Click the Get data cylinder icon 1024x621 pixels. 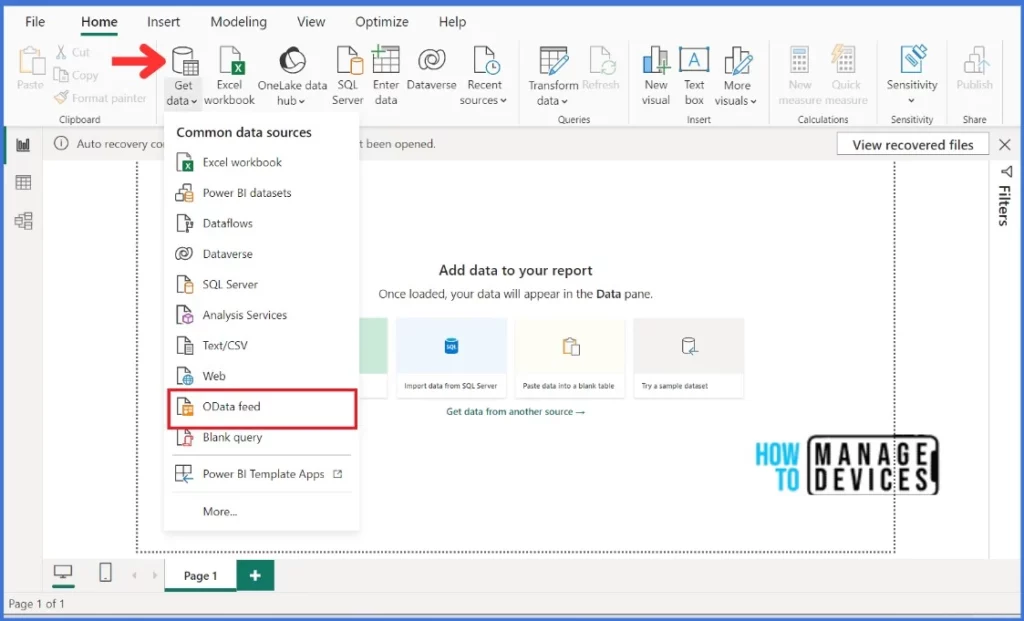[184, 61]
